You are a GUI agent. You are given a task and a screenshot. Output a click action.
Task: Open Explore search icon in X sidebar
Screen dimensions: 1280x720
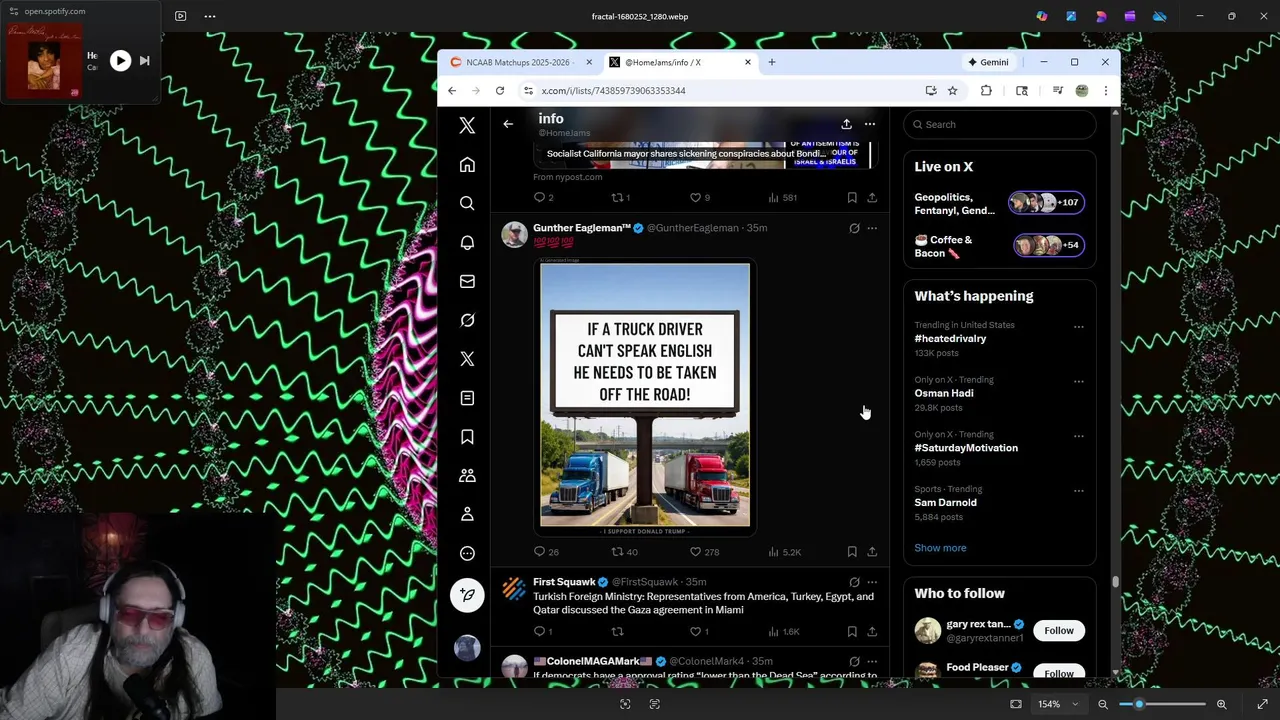pyautogui.click(x=467, y=203)
